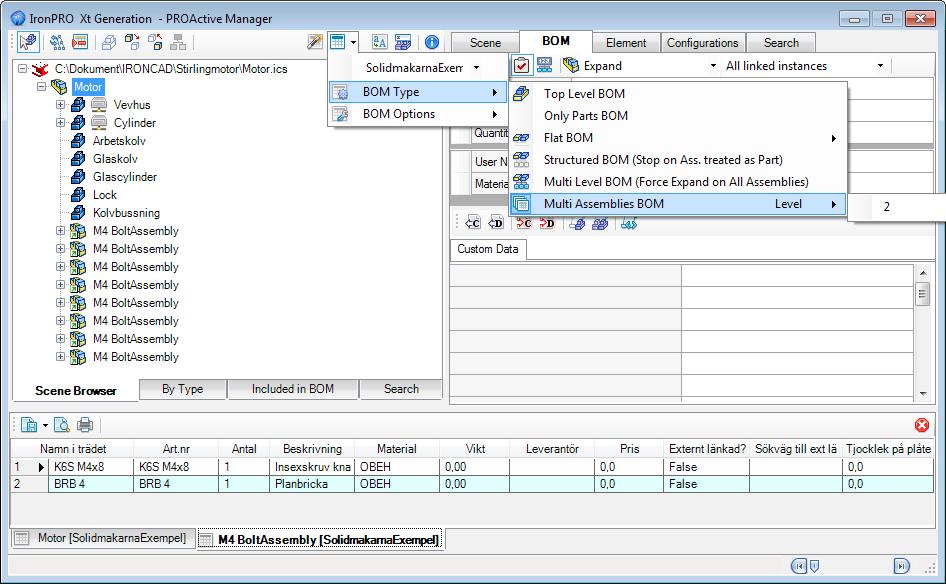The width and height of the screenshot is (946, 584).
Task: Click the hierarchy organization chart toolbar icon
Action: click(178, 42)
